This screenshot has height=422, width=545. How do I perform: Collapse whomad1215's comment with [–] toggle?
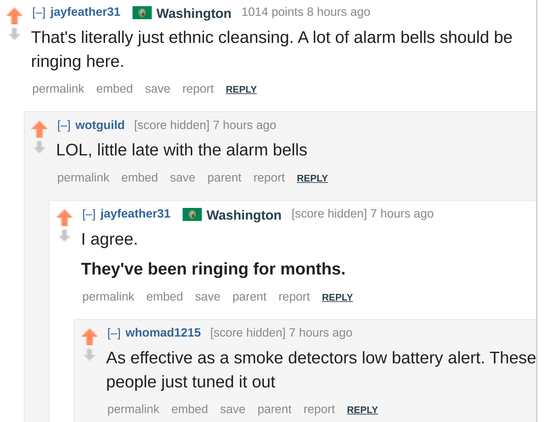[114, 333]
